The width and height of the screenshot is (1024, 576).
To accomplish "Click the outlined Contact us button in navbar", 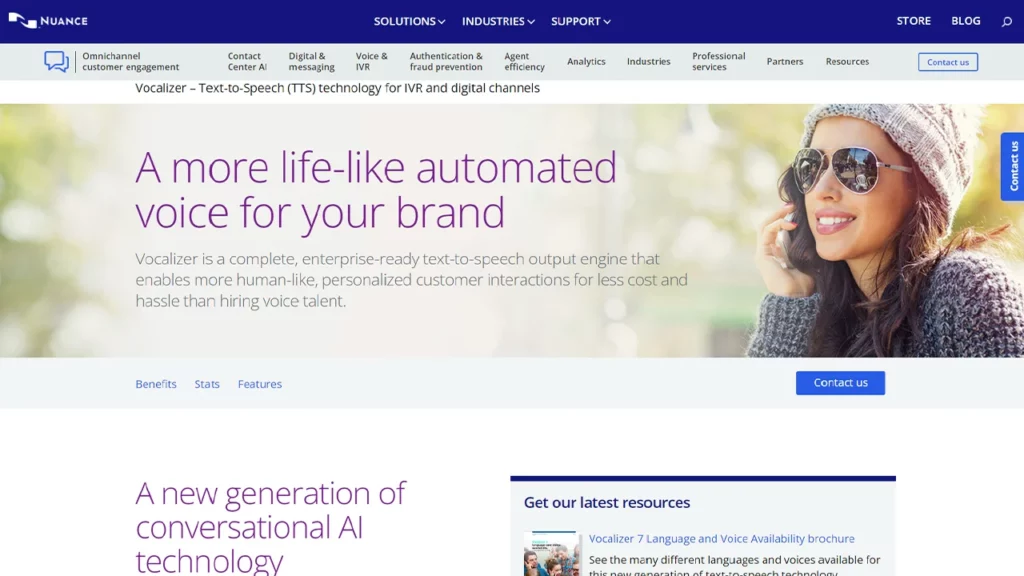I will tap(947, 62).
